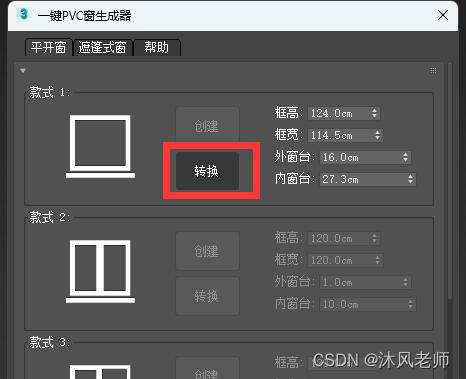
Task: Click the 款式 2 框宽 field showing 120.0cm
Action: tap(345, 260)
